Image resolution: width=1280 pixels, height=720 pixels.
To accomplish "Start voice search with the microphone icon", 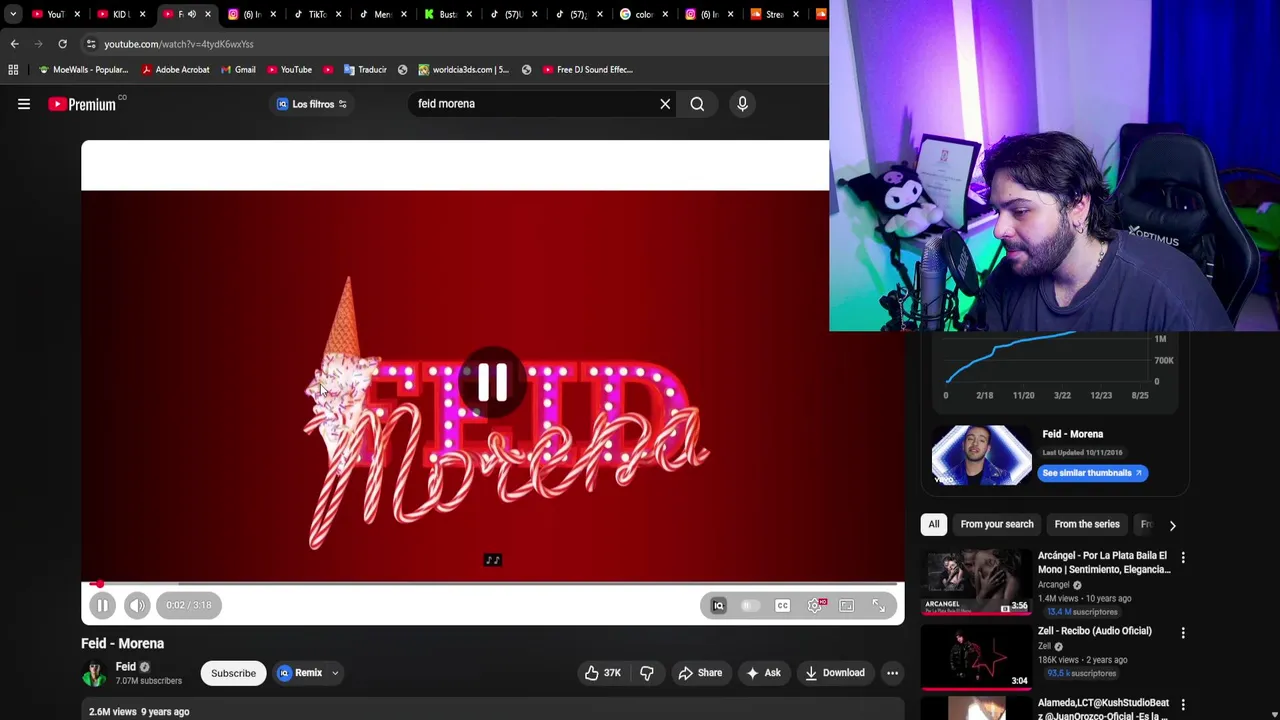I will click(742, 104).
